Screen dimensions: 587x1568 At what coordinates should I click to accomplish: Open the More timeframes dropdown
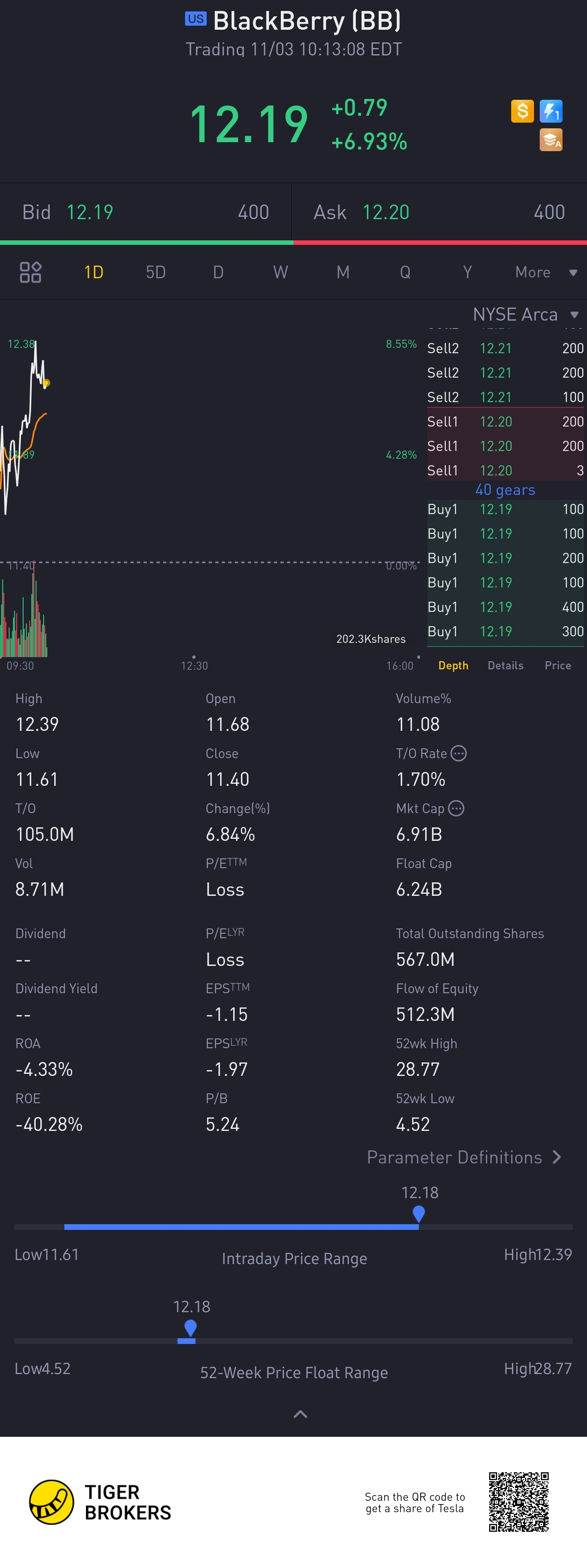pyautogui.click(x=546, y=272)
